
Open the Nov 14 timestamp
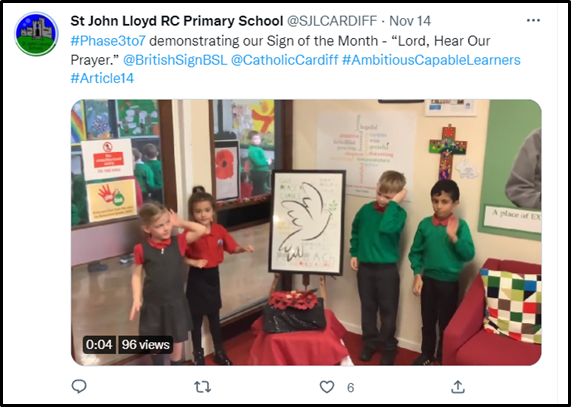[410, 21]
